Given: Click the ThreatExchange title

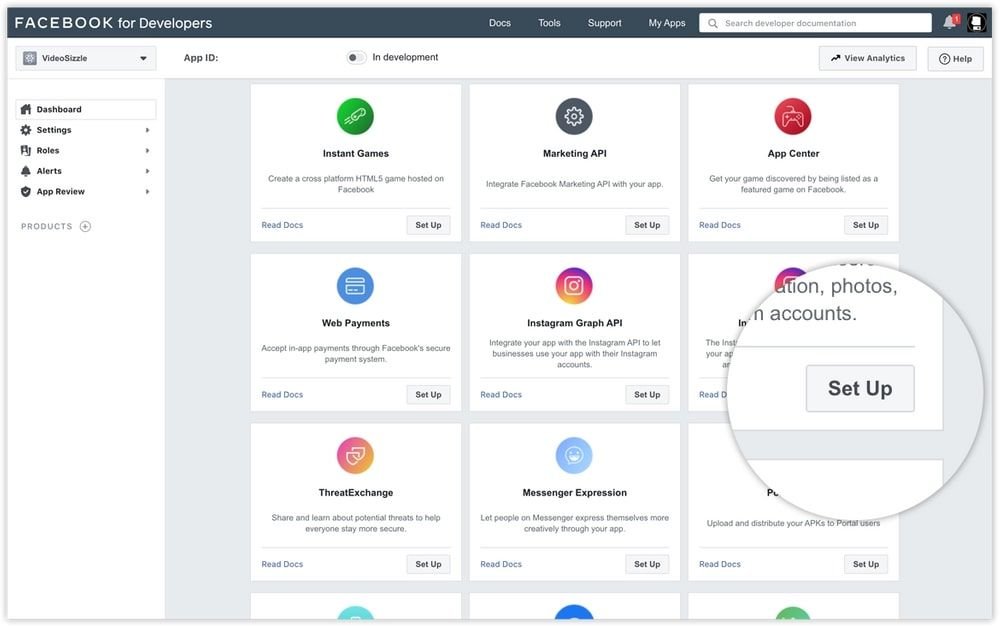Looking at the screenshot, I should tap(355, 493).
